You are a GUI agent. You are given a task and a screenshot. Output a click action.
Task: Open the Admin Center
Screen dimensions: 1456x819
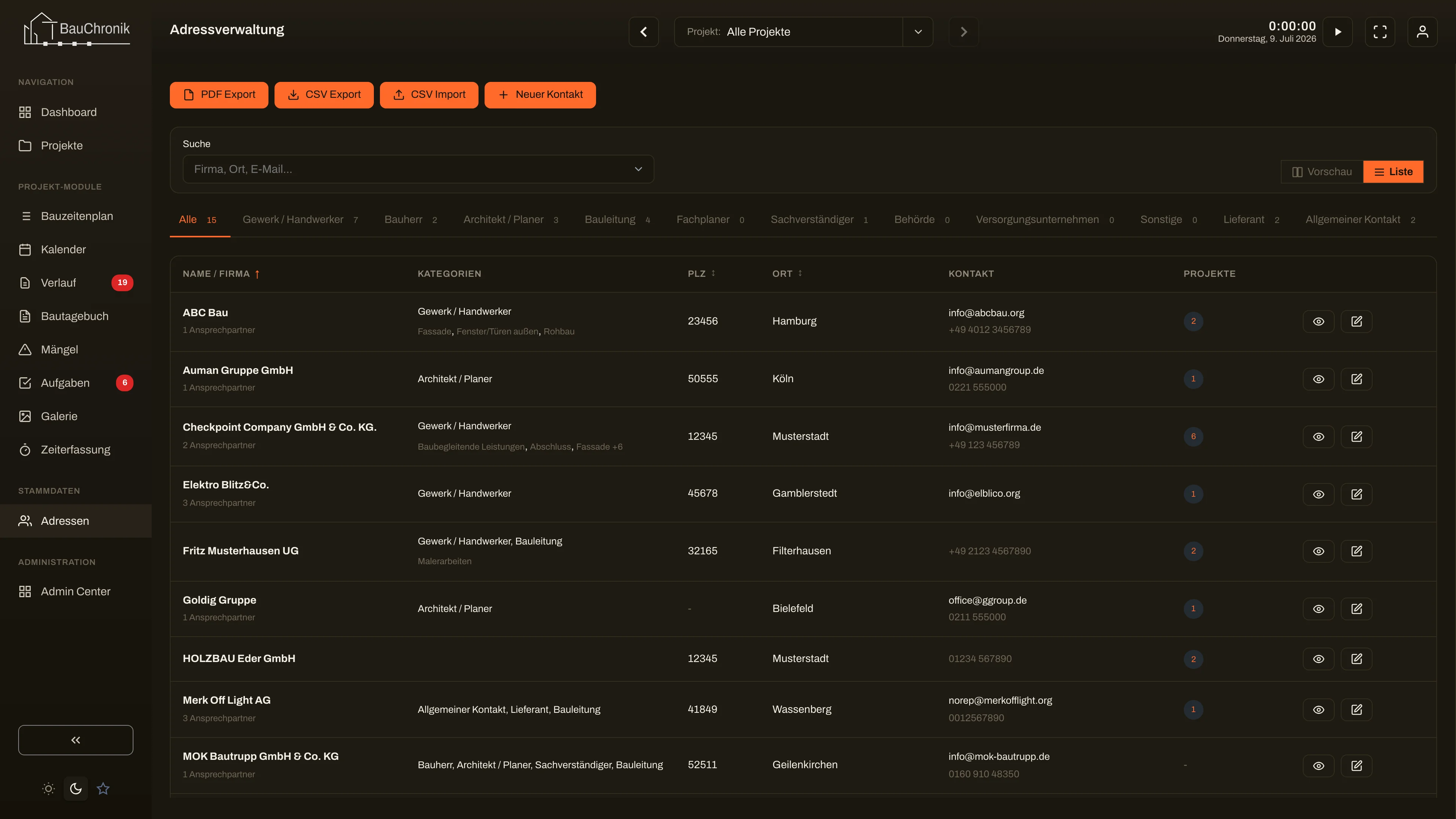click(76, 591)
